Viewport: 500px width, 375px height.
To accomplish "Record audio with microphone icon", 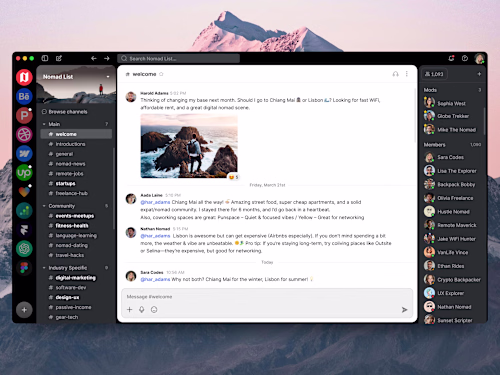I will pyautogui.click(x=142, y=310).
